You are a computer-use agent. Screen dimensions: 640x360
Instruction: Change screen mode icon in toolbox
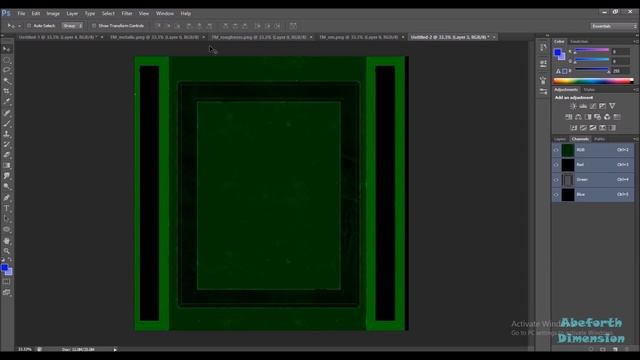coord(7,292)
